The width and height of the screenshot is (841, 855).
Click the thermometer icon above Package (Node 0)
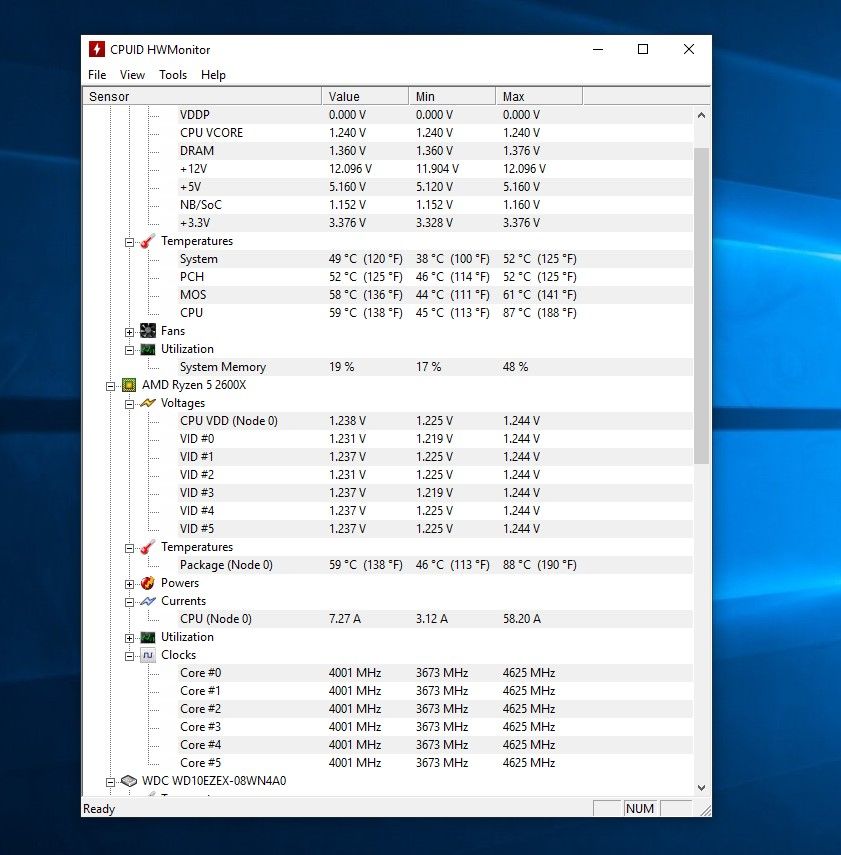click(148, 547)
